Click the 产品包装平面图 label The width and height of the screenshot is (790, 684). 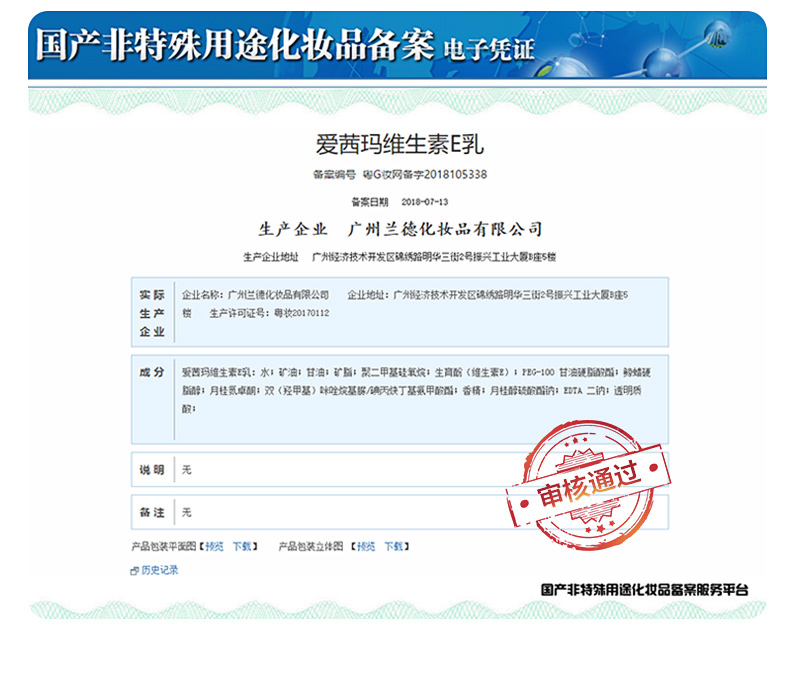(x=164, y=546)
